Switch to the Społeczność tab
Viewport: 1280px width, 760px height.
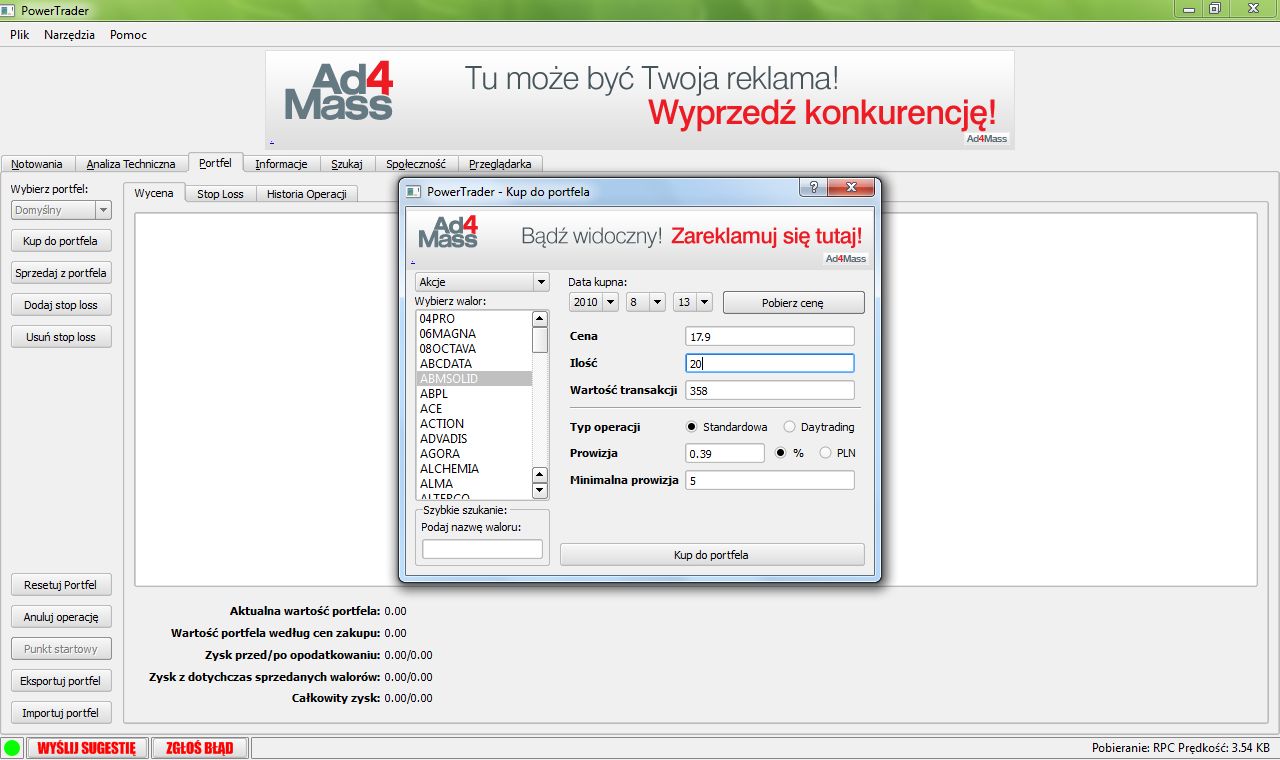coord(415,164)
